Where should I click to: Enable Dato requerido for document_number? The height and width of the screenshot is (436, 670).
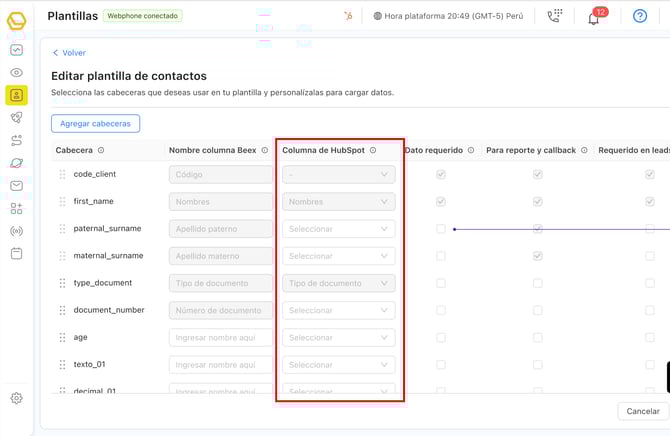(441, 310)
